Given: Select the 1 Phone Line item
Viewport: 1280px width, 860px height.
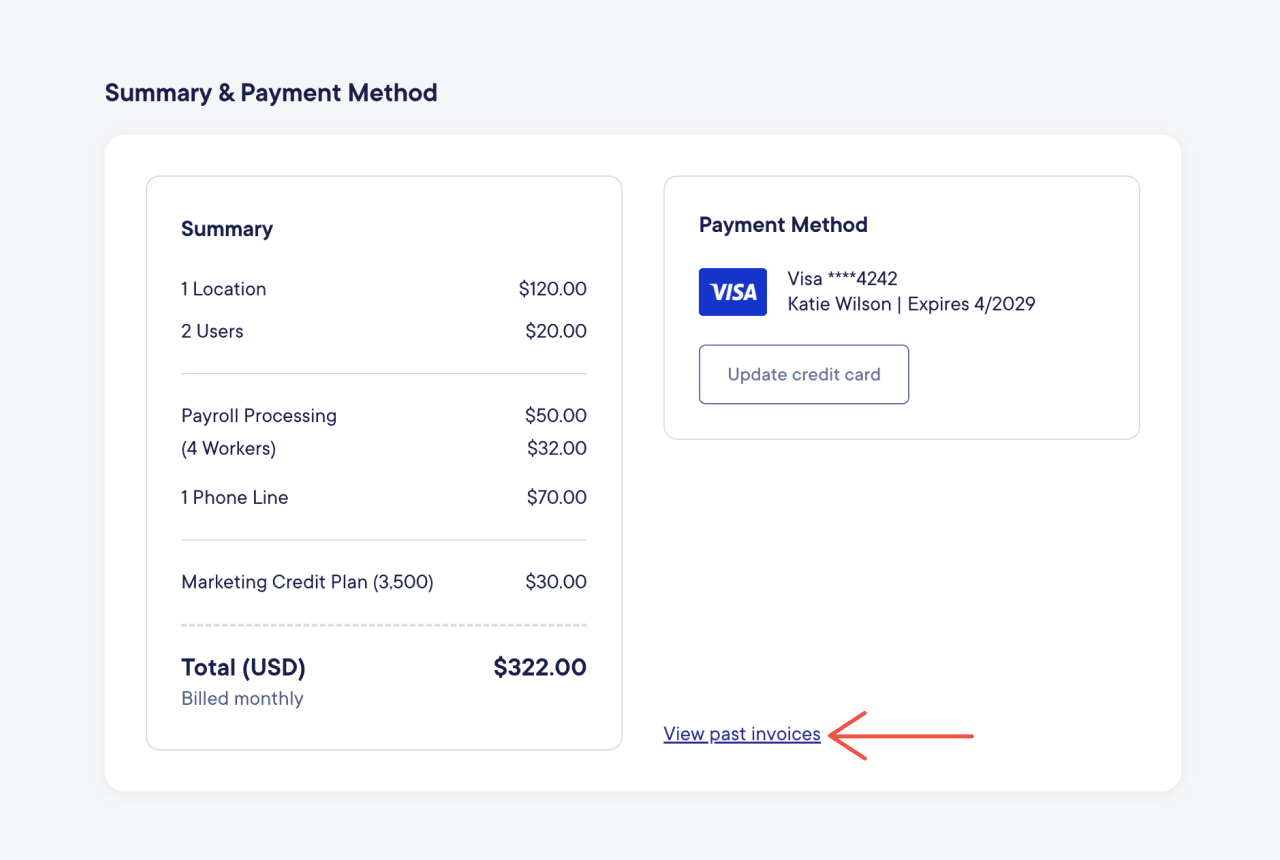Looking at the screenshot, I should pos(384,497).
